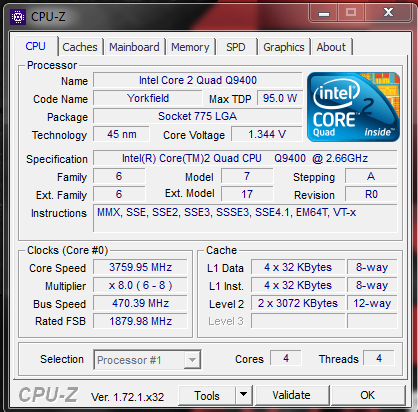Image resolution: width=418 pixels, height=412 pixels.
Task: Go to the SPD tab
Action: [x=236, y=47]
